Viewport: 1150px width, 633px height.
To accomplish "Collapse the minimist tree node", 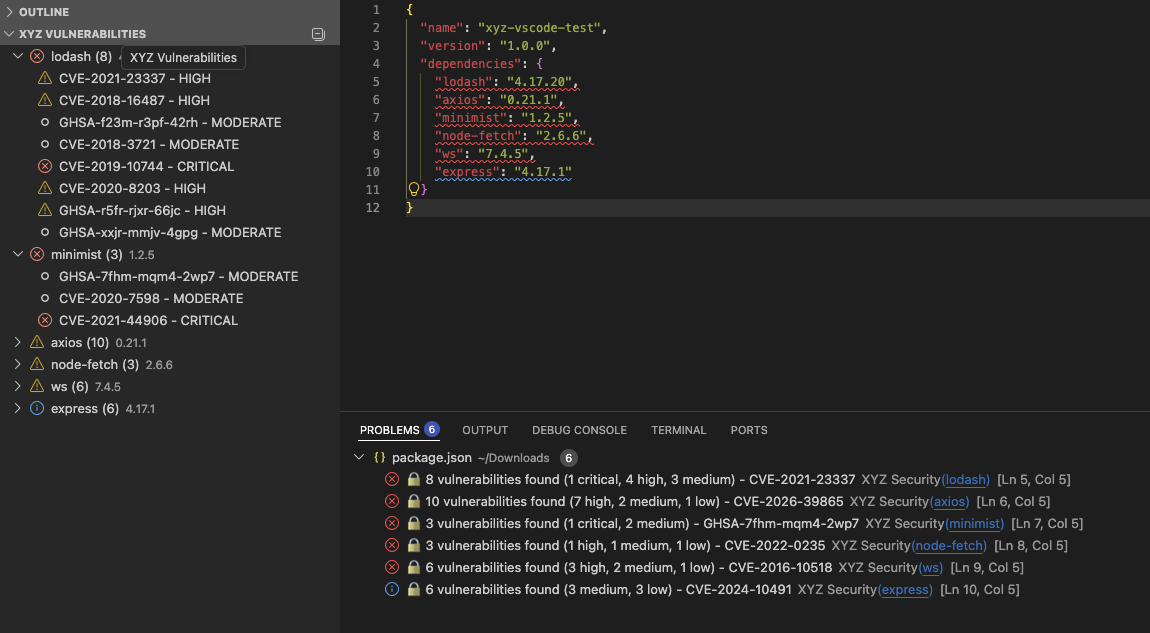I will tap(18, 255).
